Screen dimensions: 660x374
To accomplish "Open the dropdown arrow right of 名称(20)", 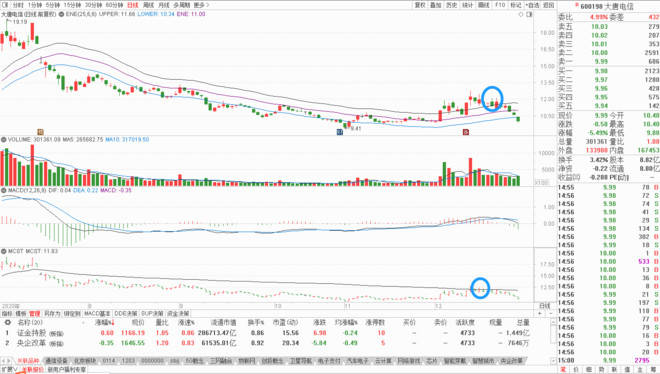I will click(x=82, y=323).
